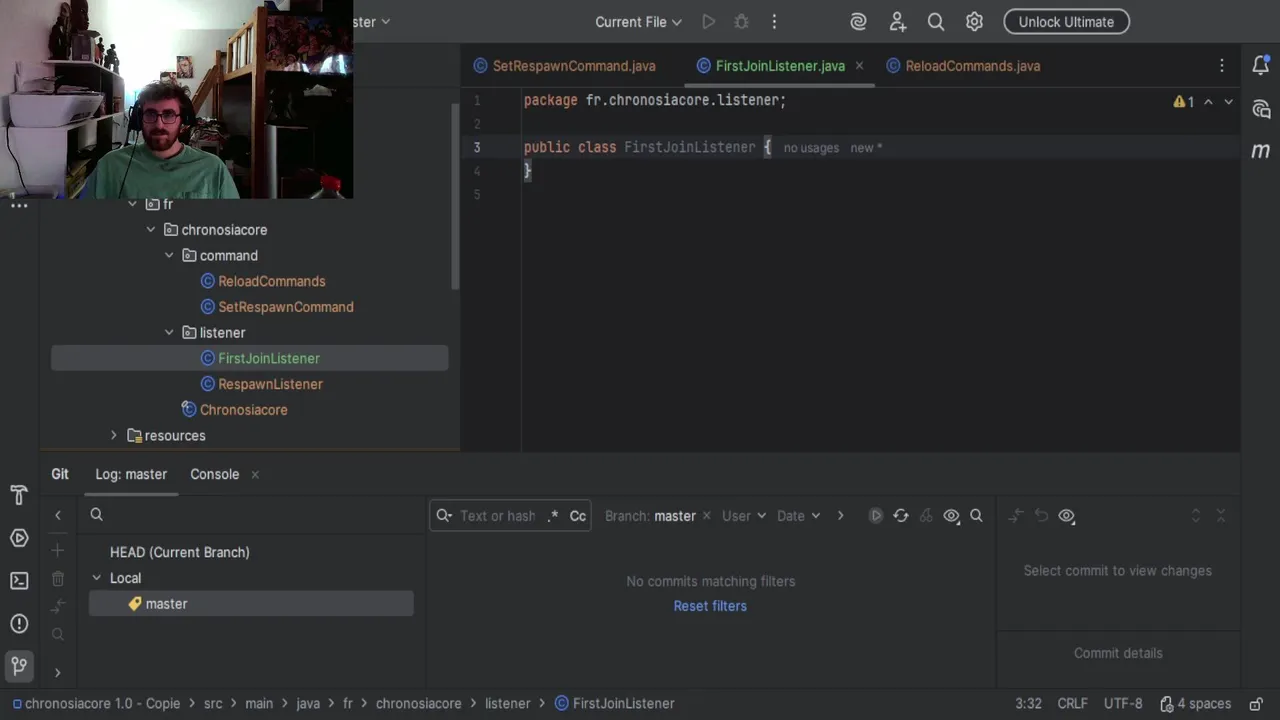Collapse the listener package
This screenshot has width=1280, height=720.
point(169,333)
